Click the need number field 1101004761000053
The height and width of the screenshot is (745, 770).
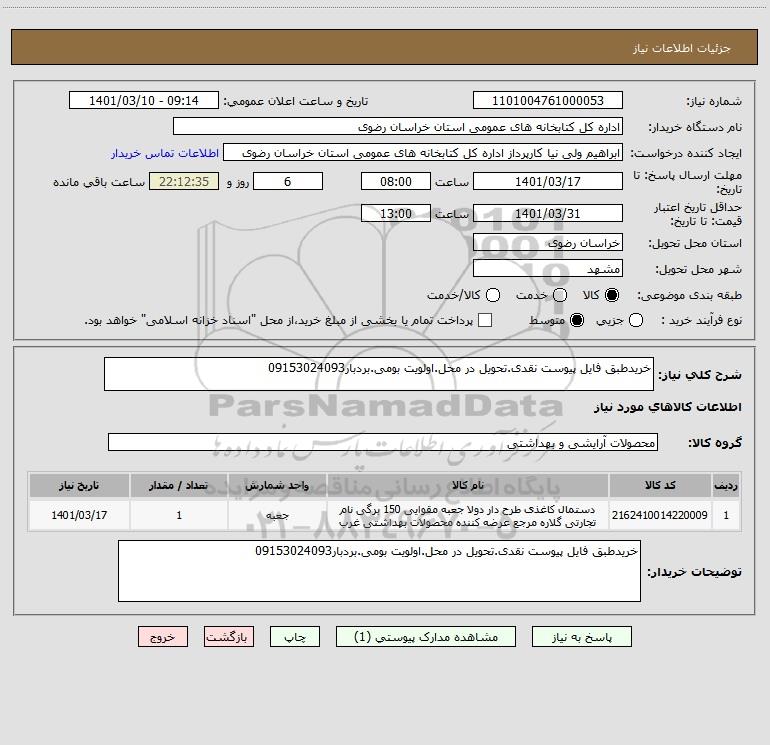[x=548, y=101]
